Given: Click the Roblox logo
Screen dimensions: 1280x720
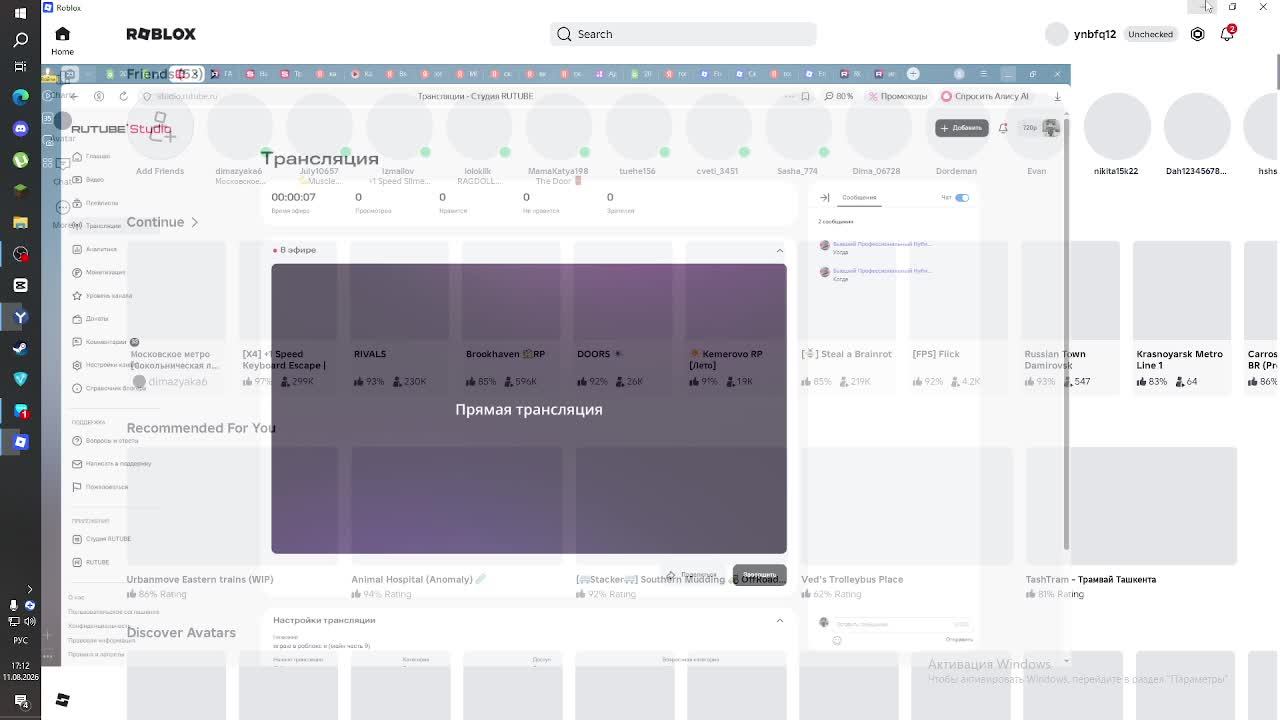Looking at the screenshot, I should coord(161,34).
